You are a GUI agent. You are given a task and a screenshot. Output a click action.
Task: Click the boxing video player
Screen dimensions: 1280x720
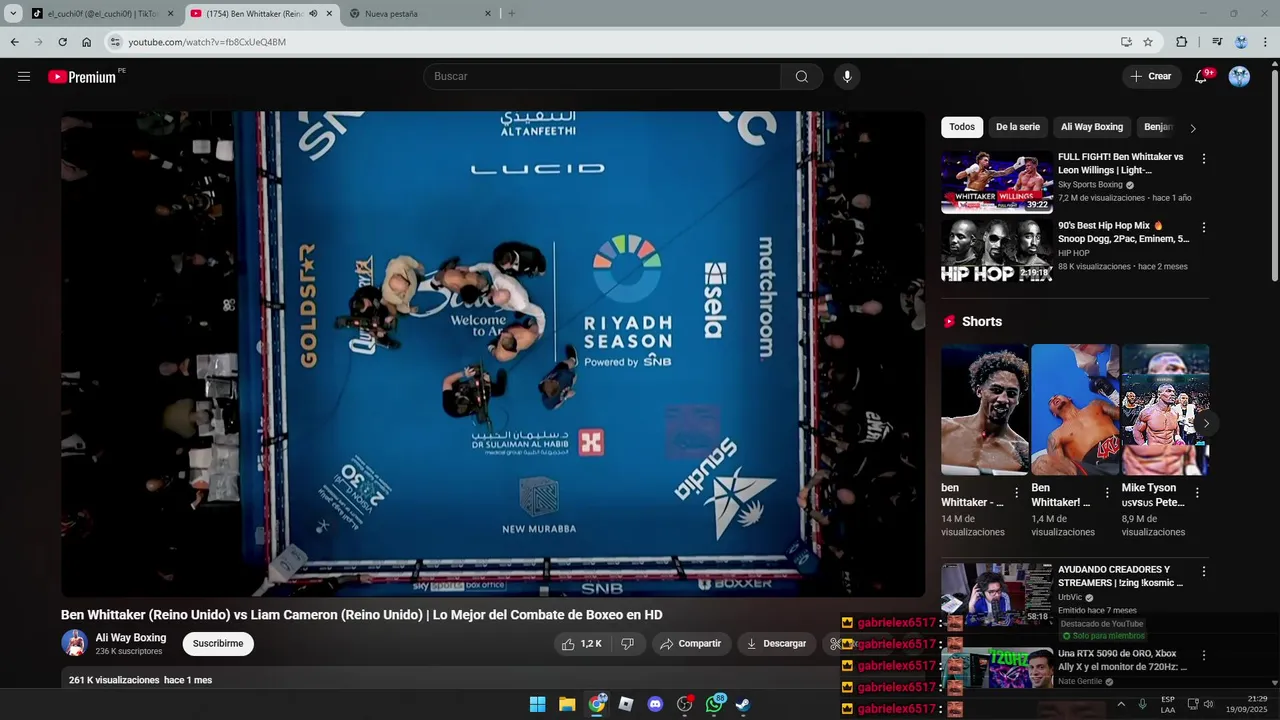coord(493,354)
